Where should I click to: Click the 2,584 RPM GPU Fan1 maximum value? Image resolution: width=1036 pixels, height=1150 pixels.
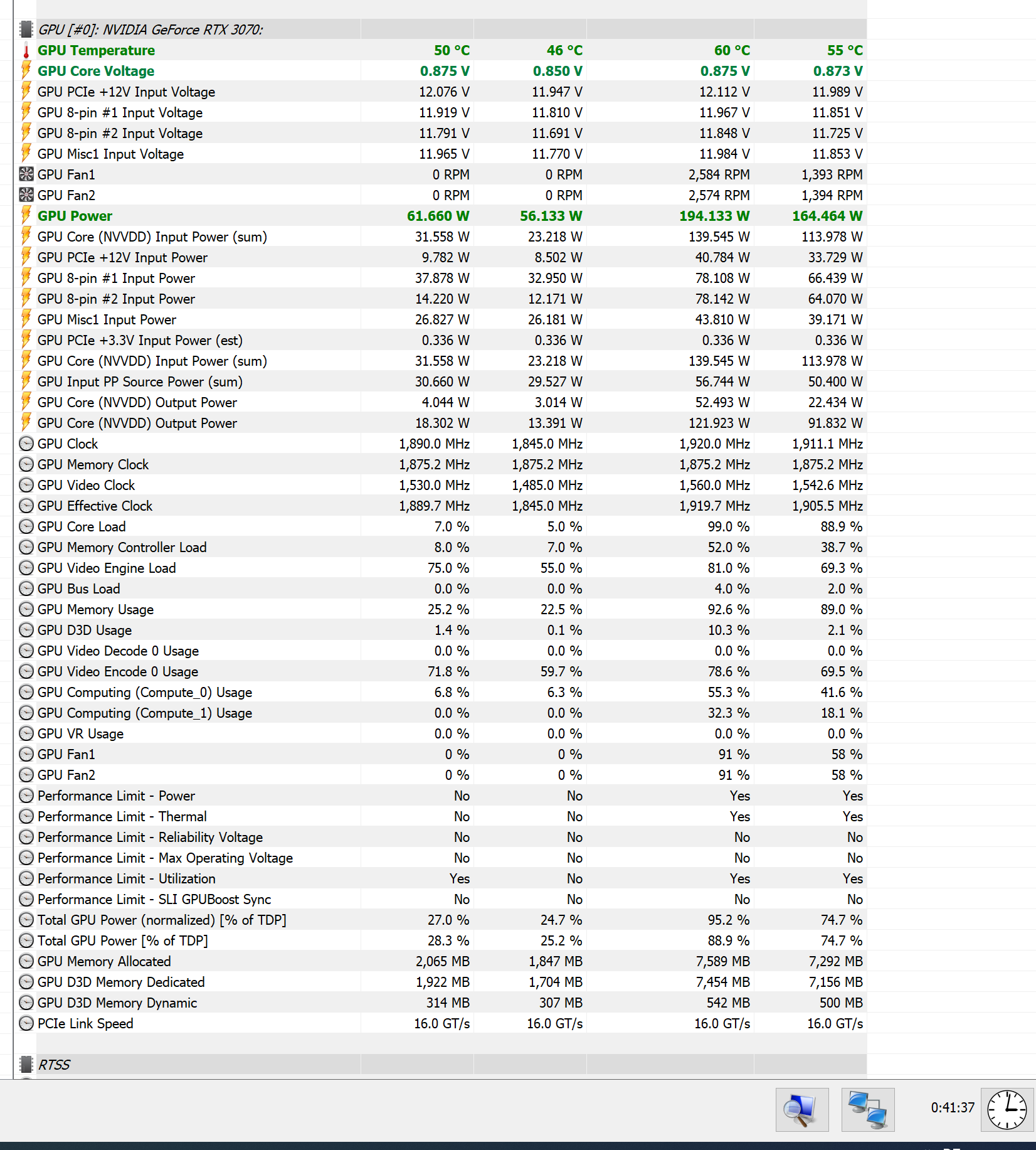click(x=719, y=174)
